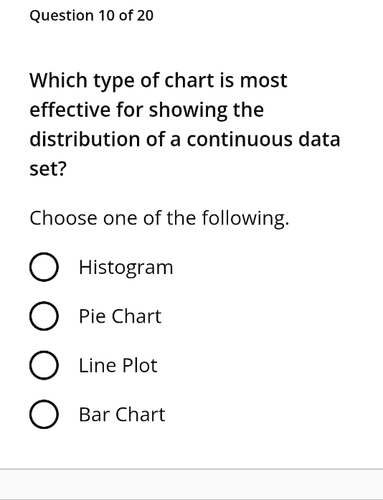Click the gray footer bar at bottom
The height and width of the screenshot is (500, 383).
pos(191,485)
